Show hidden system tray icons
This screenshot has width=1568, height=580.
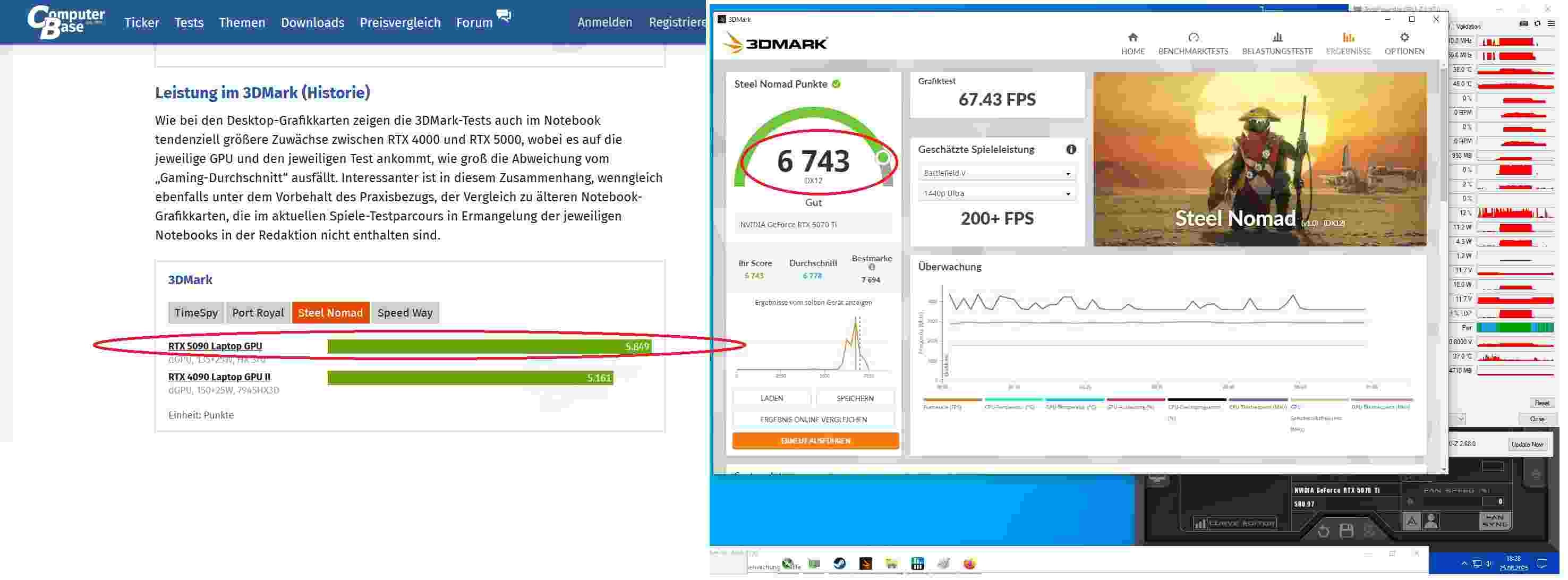pyautogui.click(x=1464, y=564)
